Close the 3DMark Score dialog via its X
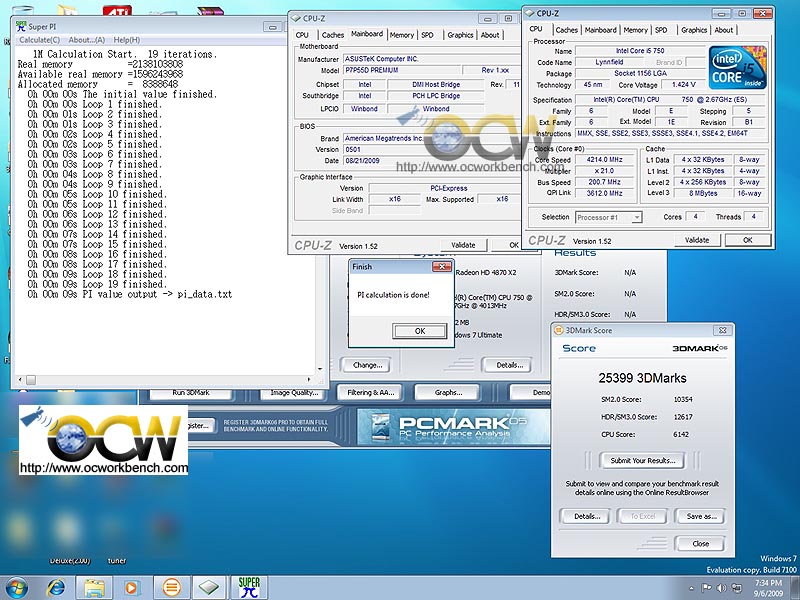The height and width of the screenshot is (600, 800). point(722,330)
